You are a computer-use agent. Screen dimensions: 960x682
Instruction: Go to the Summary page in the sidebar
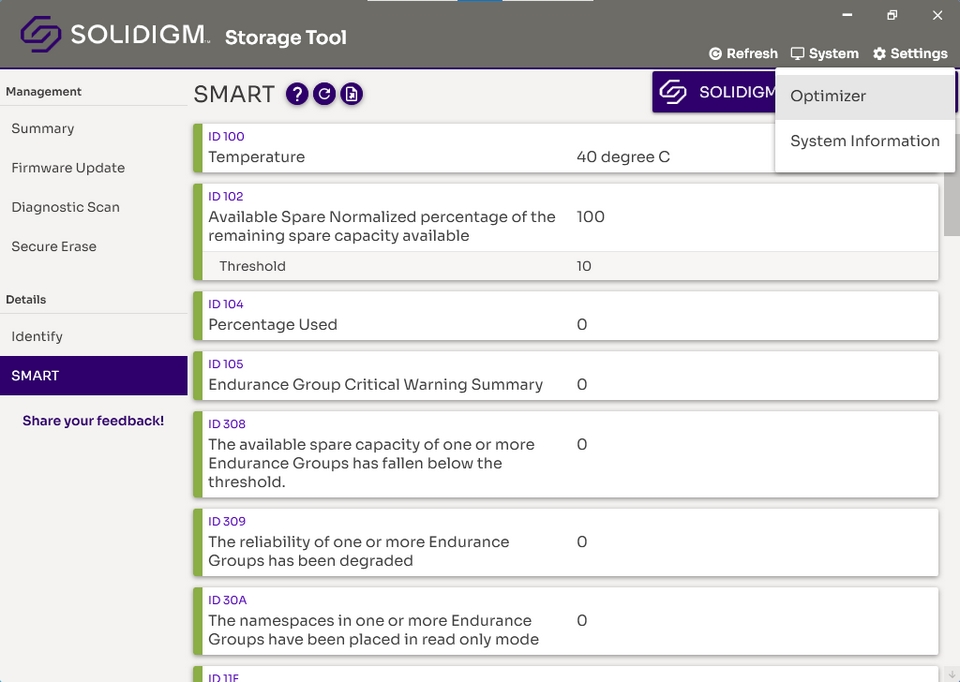point(94,129)
